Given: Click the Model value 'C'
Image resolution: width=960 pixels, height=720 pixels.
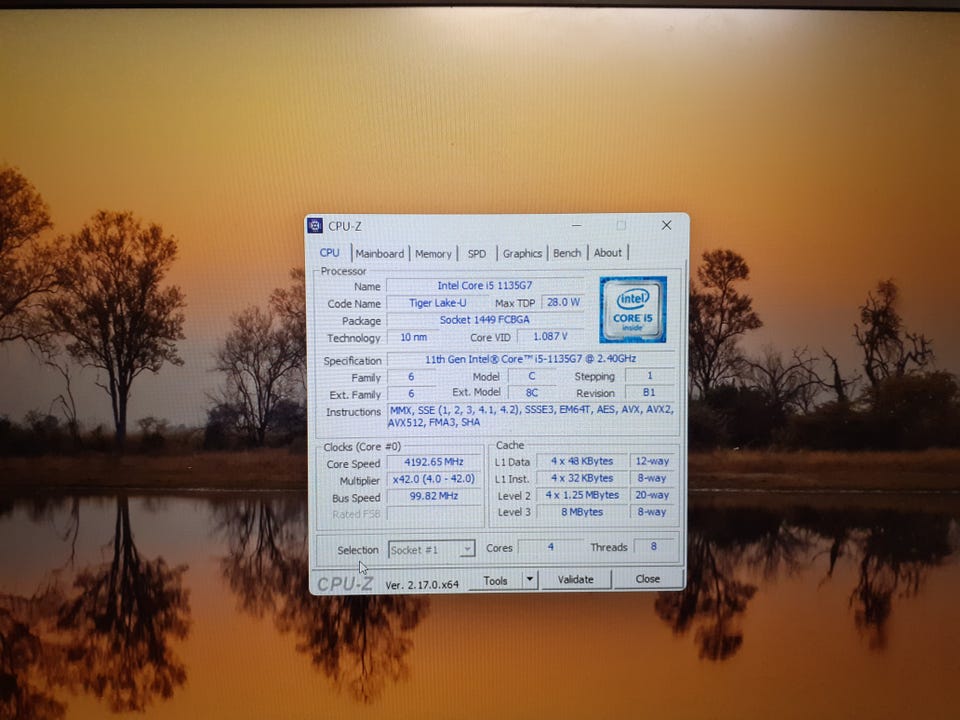Looking at the screenshot, I should pyautogui.click(x=531, y=376).
